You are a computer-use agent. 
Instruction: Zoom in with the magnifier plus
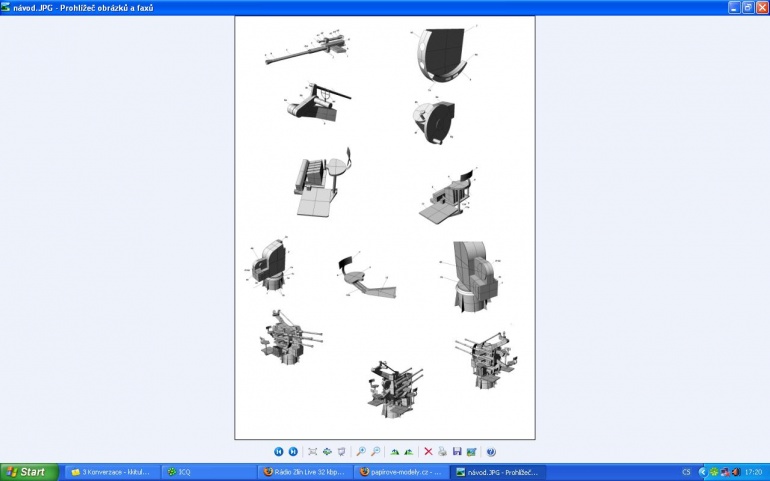[361, 452]
